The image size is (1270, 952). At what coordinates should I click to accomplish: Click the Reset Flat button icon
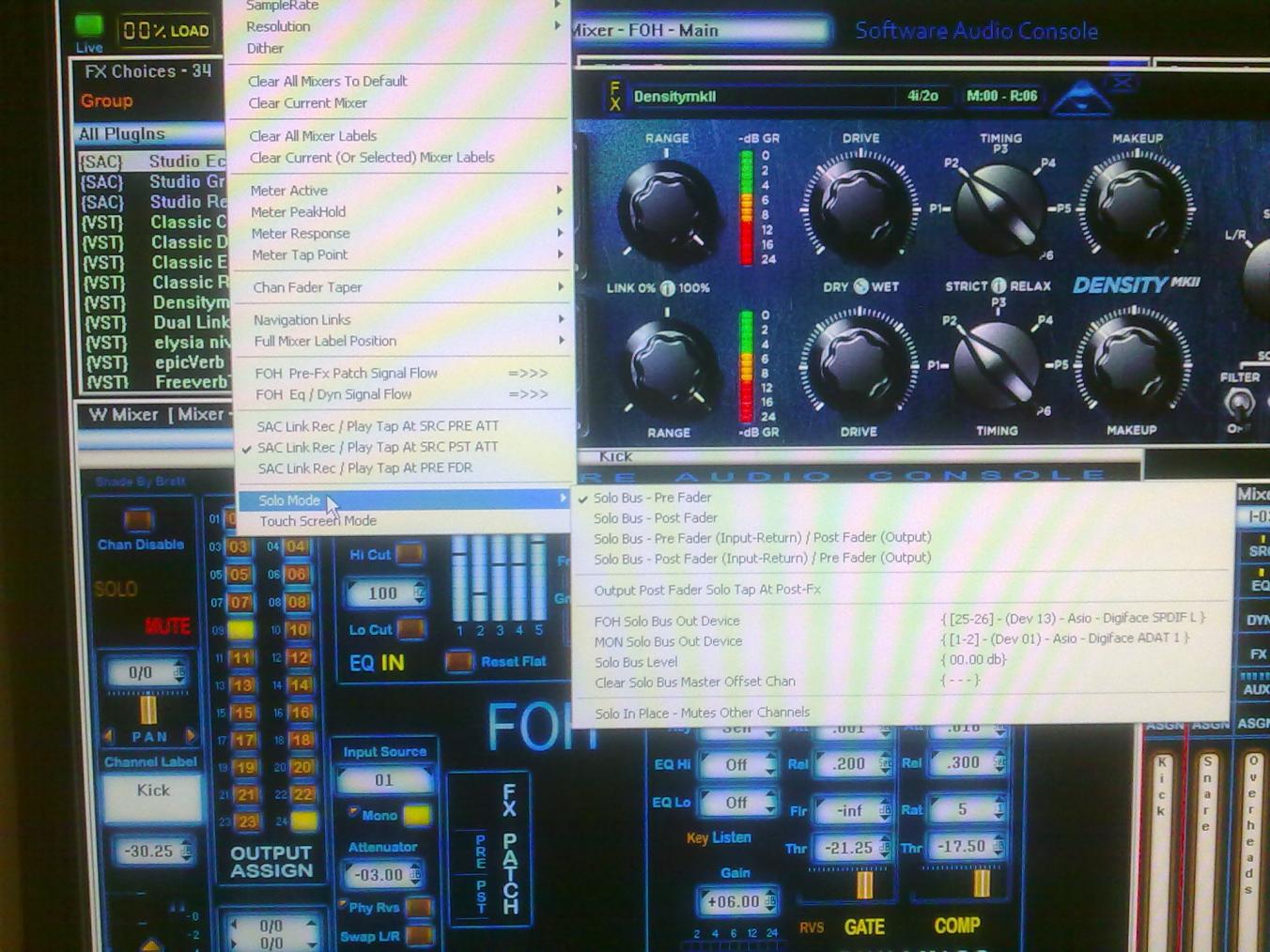click(x=458, y=662)
